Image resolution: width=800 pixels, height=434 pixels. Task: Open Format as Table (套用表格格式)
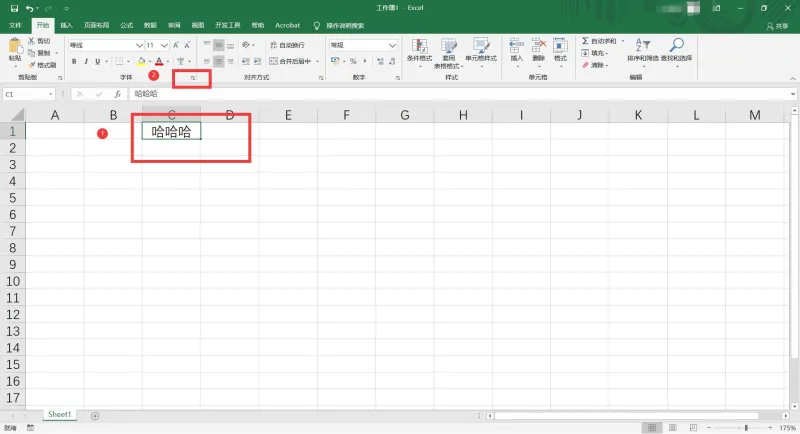pyautogui.click(x=448, y=53)
